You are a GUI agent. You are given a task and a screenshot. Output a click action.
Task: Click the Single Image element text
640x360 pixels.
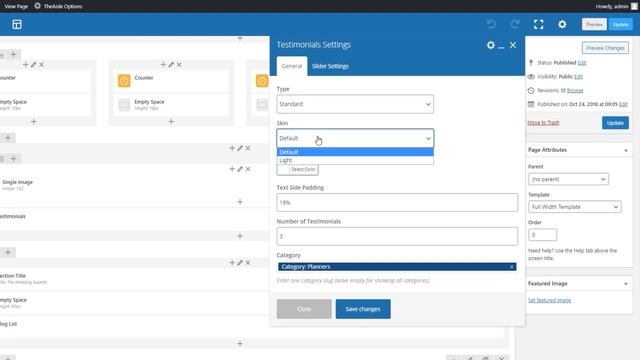[18, 182]
